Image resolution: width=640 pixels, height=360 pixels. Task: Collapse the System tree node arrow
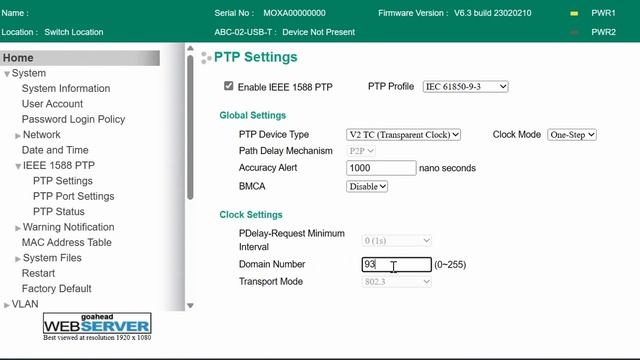click(x=7, y=74)
